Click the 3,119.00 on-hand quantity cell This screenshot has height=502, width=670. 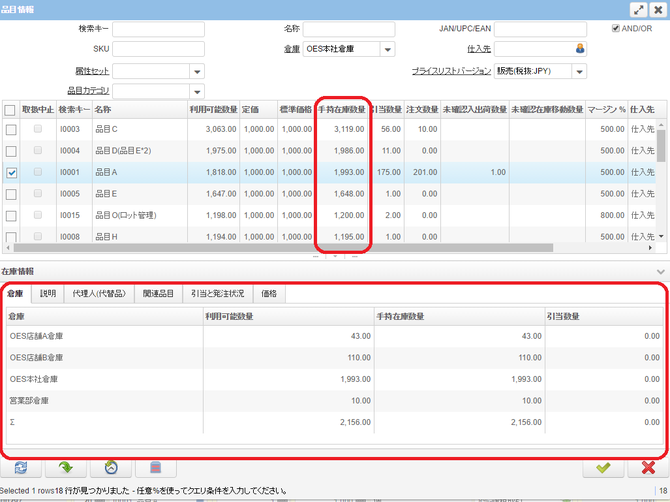pyautogui.click(x=341, y=129)
